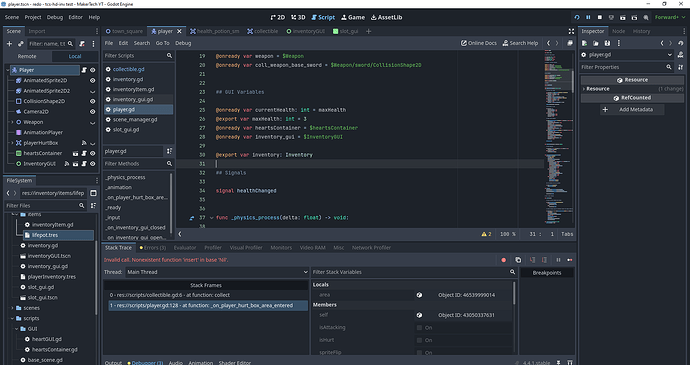Toggle Camera2D visibility eye
The image size is (690, 365).
[93, 112]
